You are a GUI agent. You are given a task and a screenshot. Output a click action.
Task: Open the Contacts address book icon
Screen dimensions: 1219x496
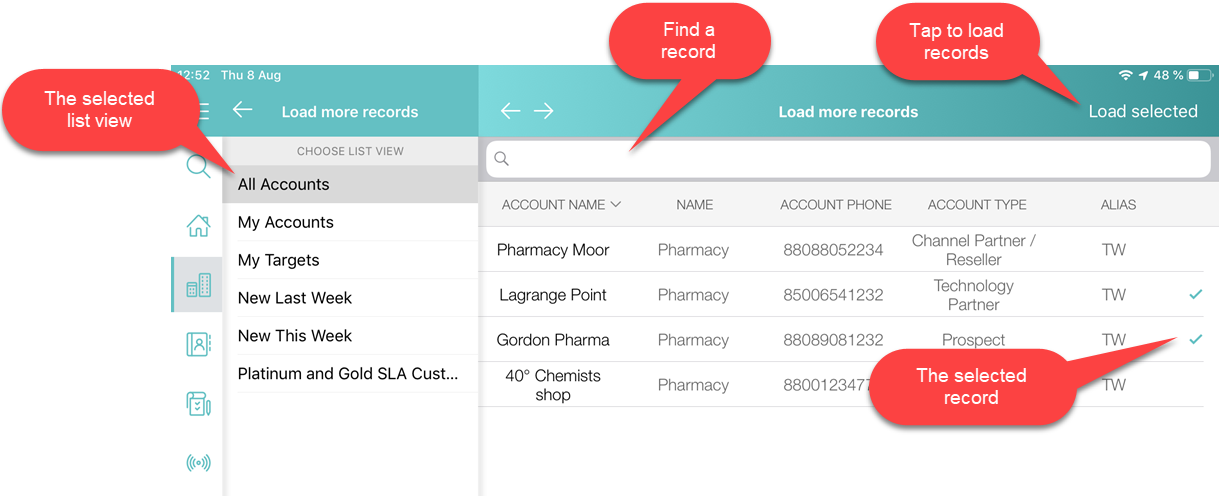point(198,345)
